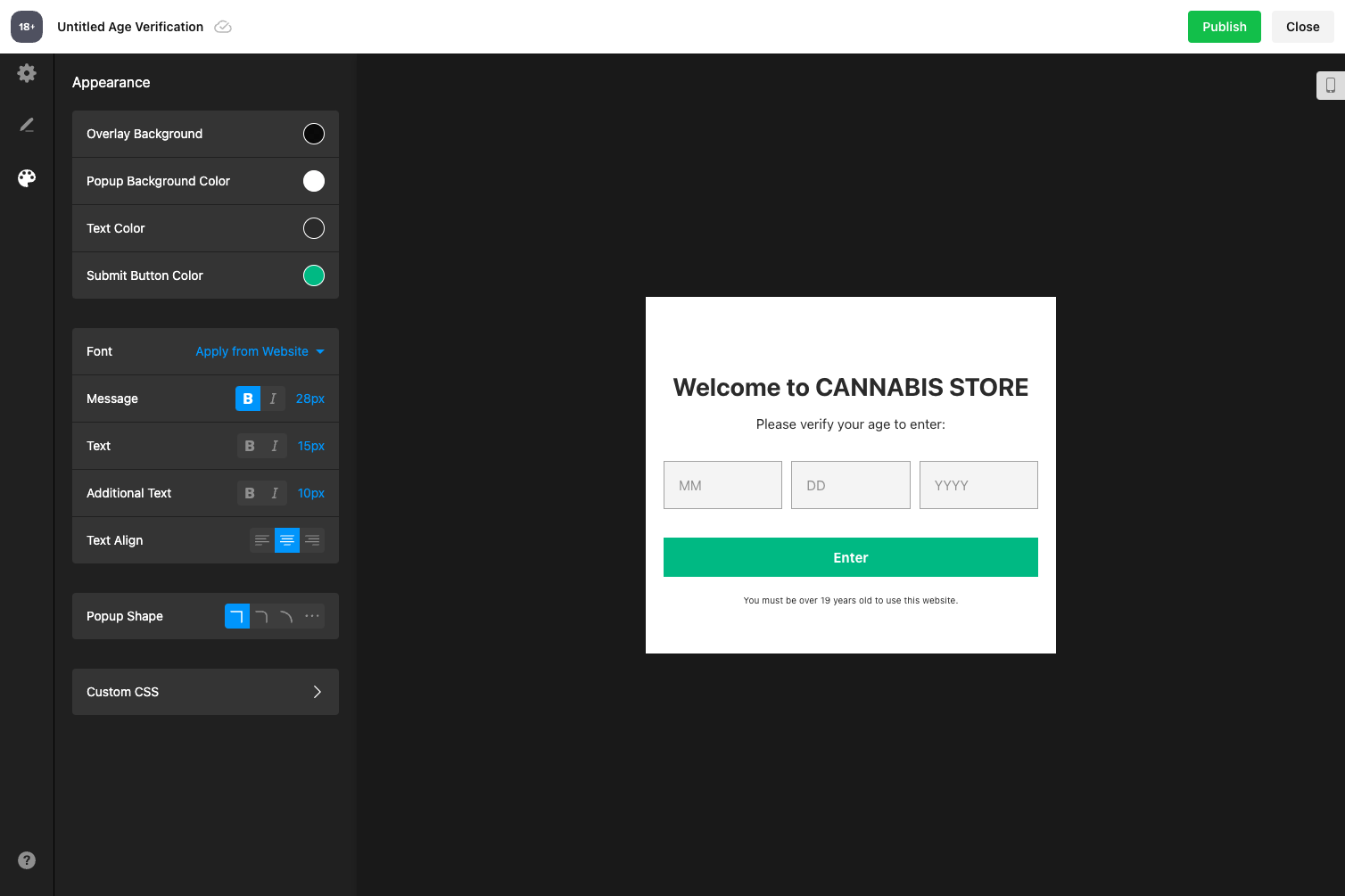The width and height of the screenshot is (1345, 896).
Task: Open the Font Apply from Website dropdown
Action: (x=260, y=351)
